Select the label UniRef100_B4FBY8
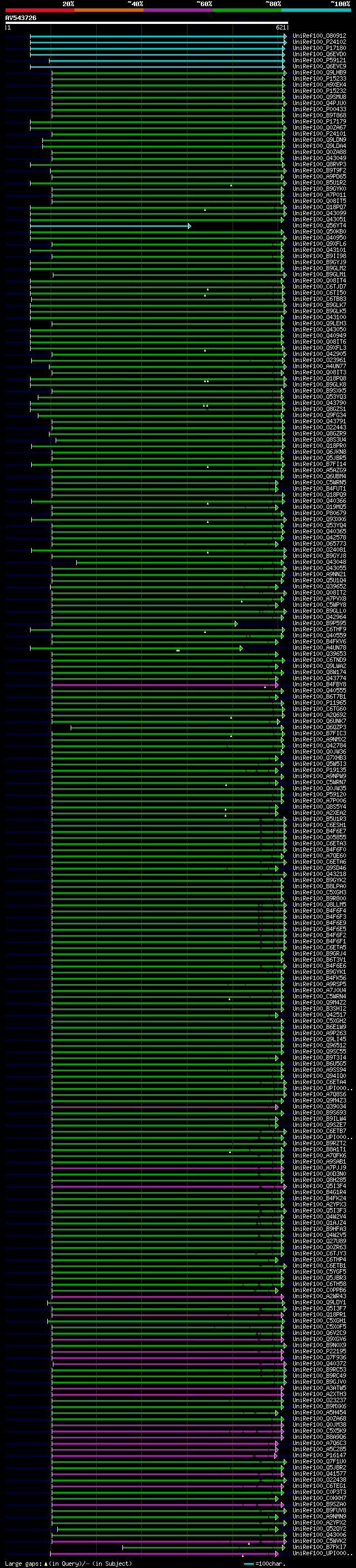356x1568 pixels. [x=319, y=685]
